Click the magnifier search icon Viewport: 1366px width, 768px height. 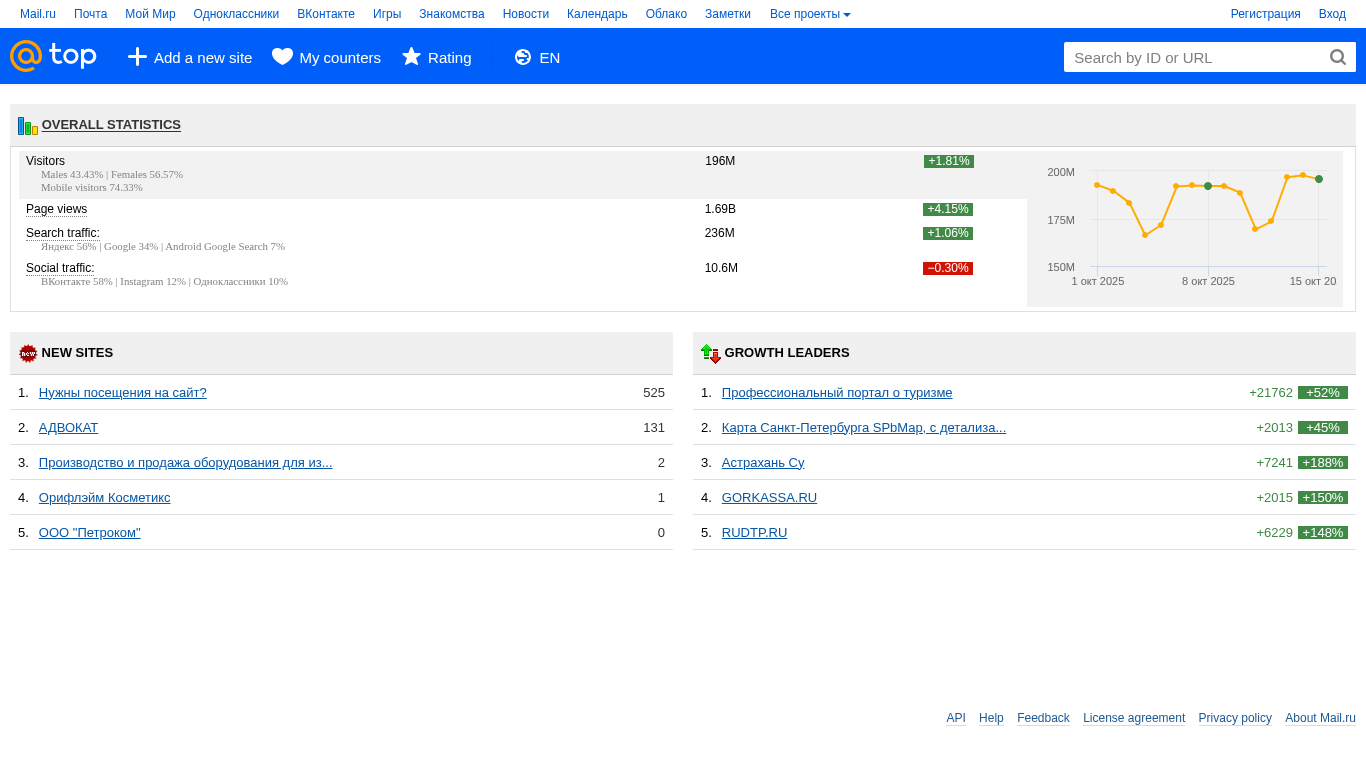[x=1338, y=57]
